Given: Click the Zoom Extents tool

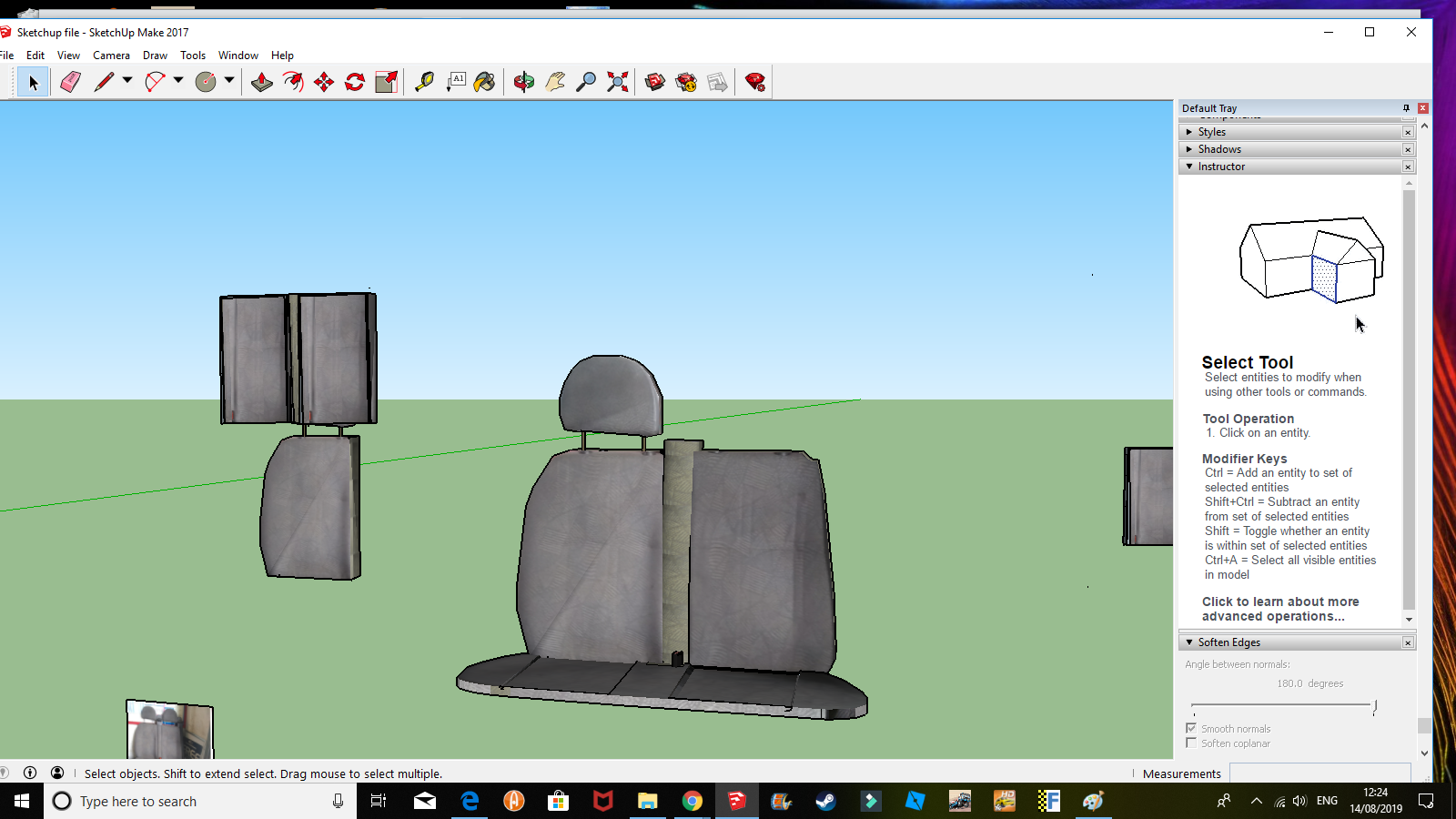Looking at the screenshot, I should (618, 82).
